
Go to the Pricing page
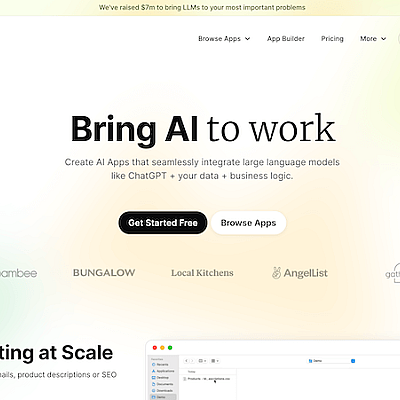332,39
